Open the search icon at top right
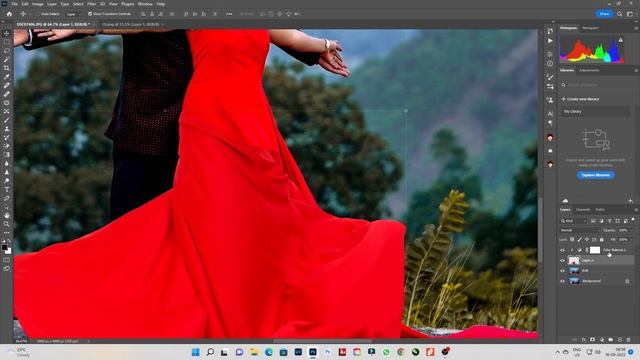The image size is (640, 360). pos(620,14)
